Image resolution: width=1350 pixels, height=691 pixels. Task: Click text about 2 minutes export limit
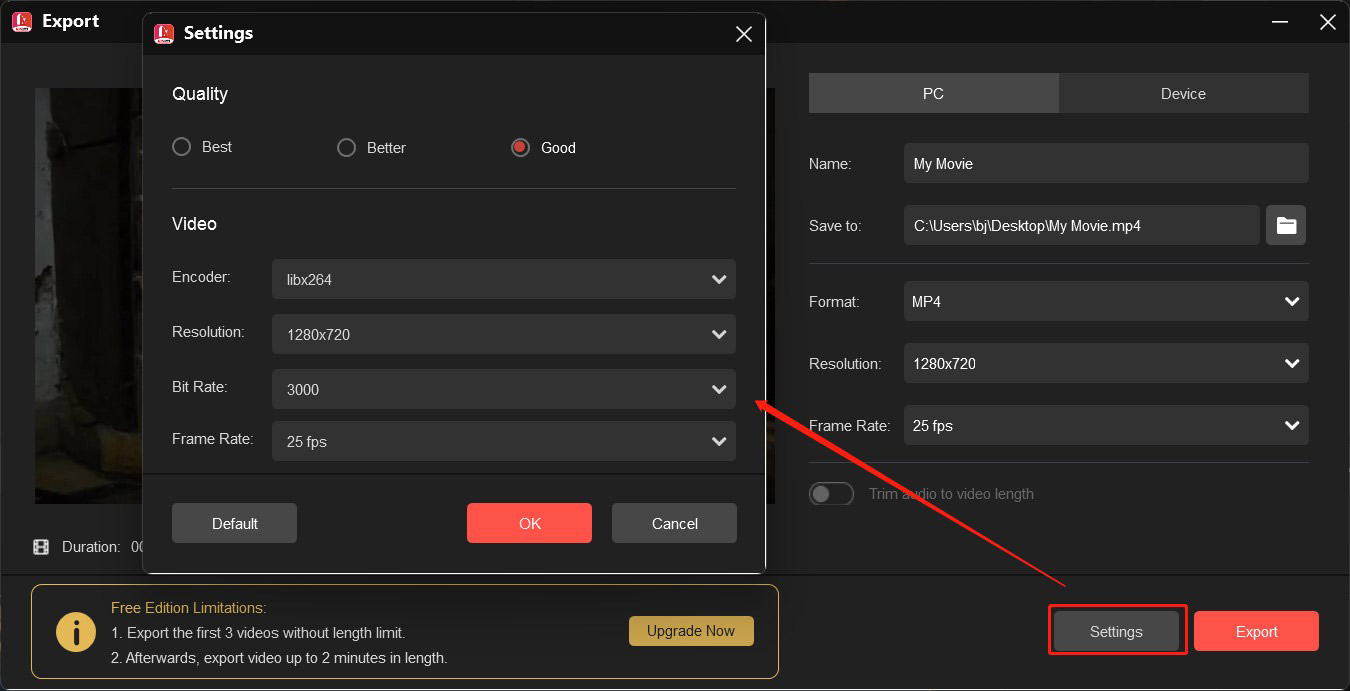(279, 658)
